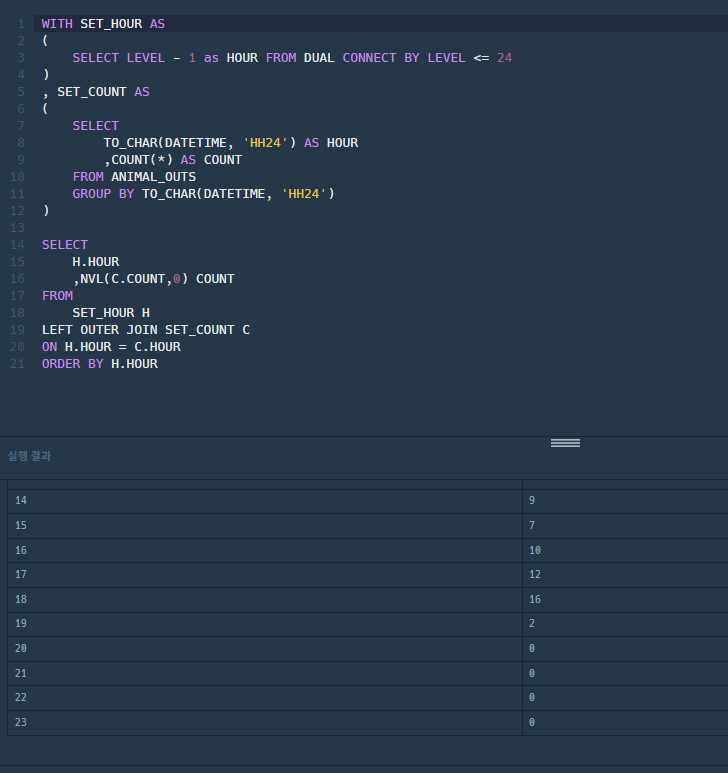Place cursor on 'DUAL' in line 3
728x773 pixels.
click(319, 58)
